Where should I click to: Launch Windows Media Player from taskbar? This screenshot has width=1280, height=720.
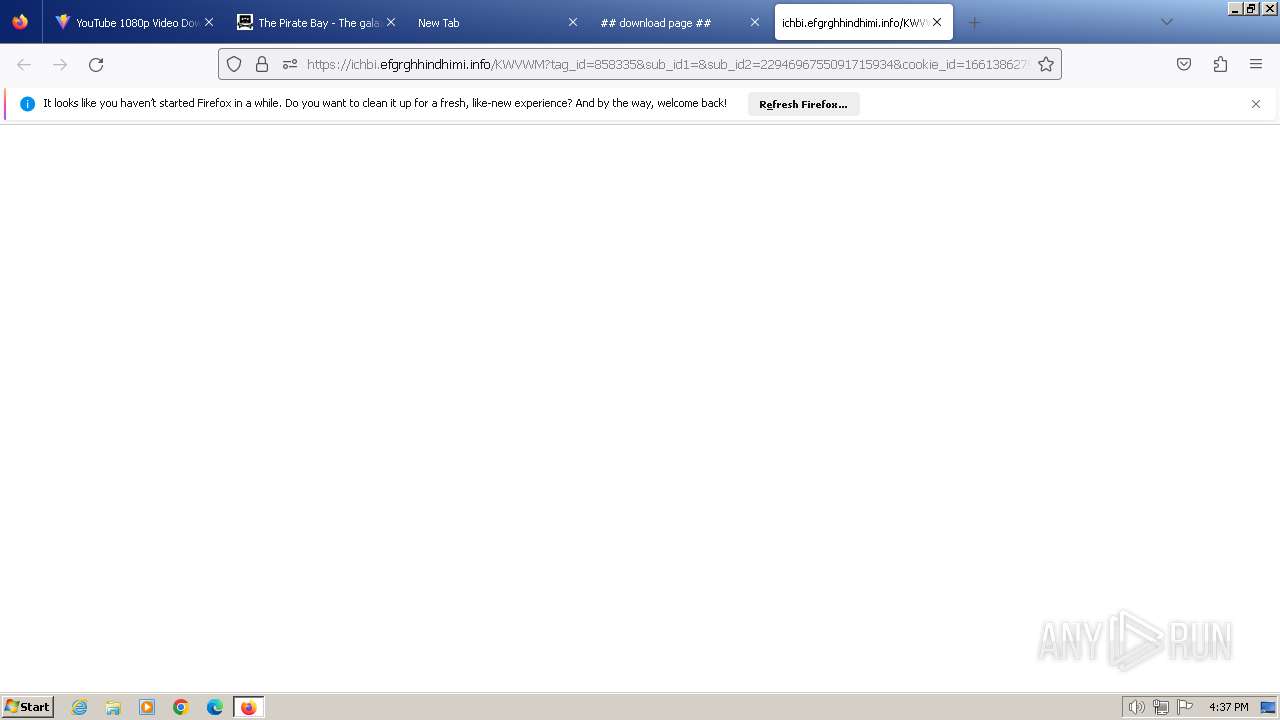147,707
